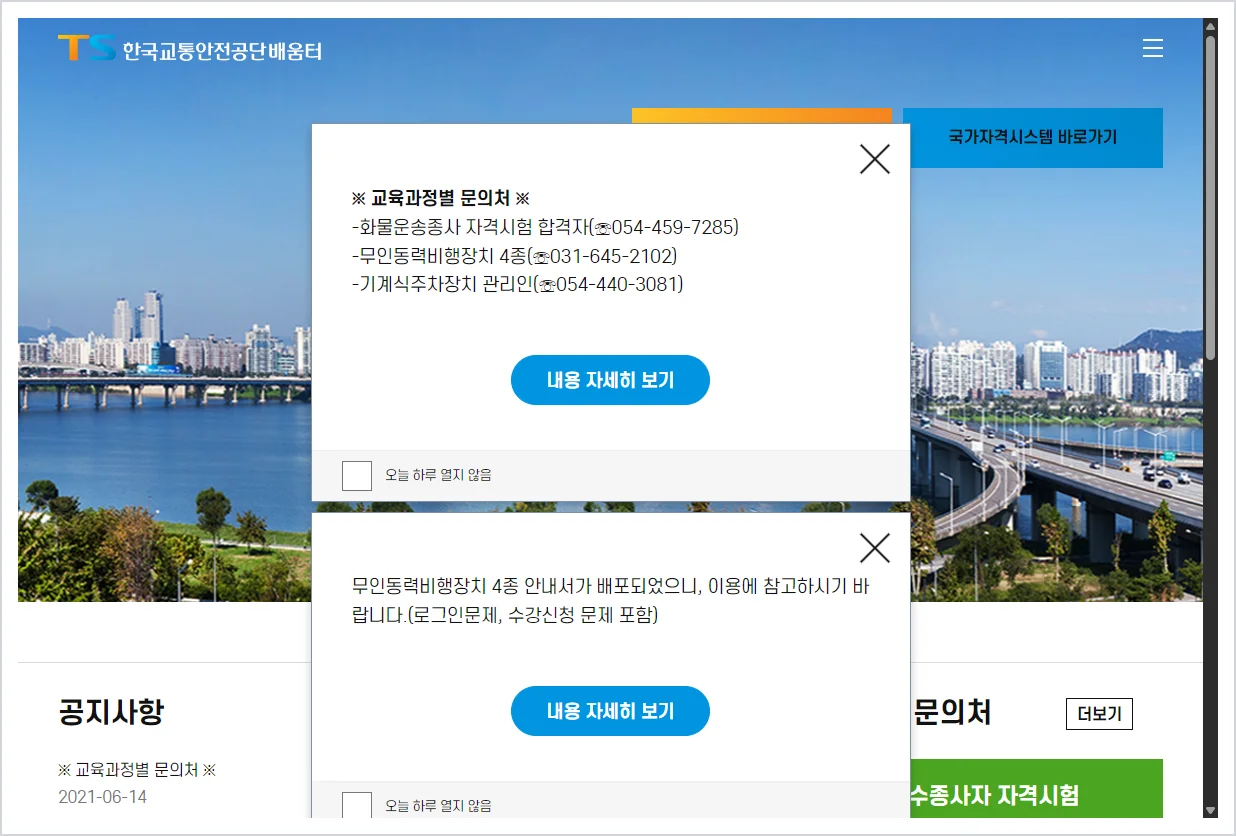The width and height of the screenshot is (1236, 836).
Task: Click the 화물운송종사 자격시험 합격자 phone line
Action: pyautogui.click(x=546, y=227)
